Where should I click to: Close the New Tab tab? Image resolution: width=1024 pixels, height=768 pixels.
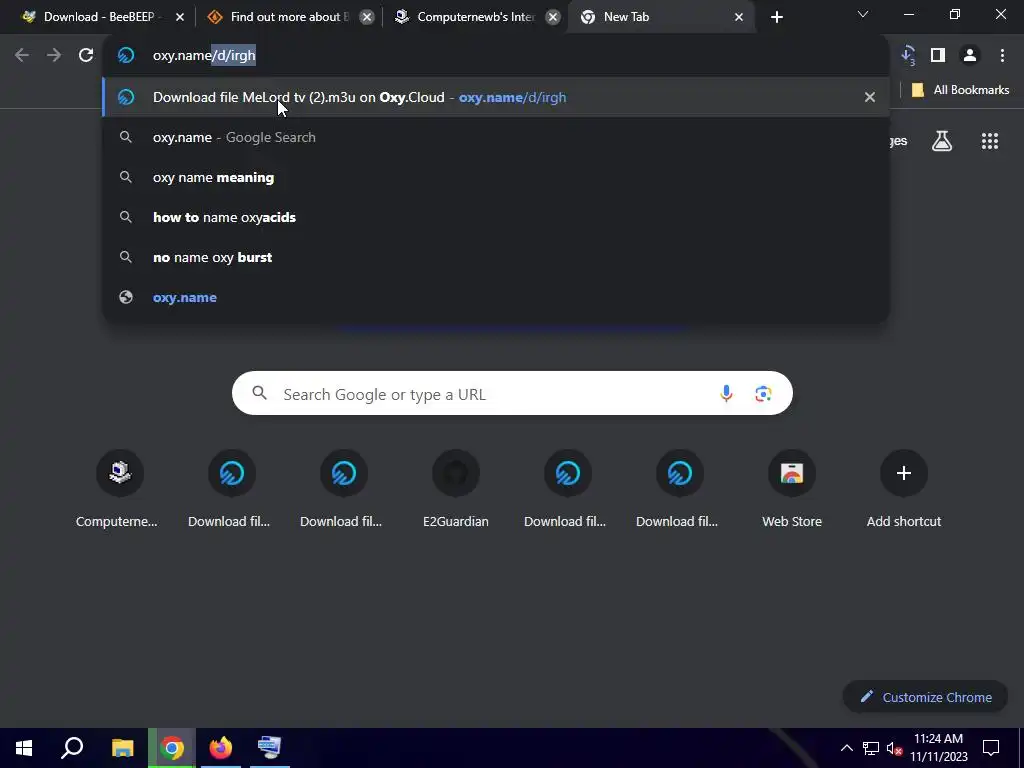[739, 17]
